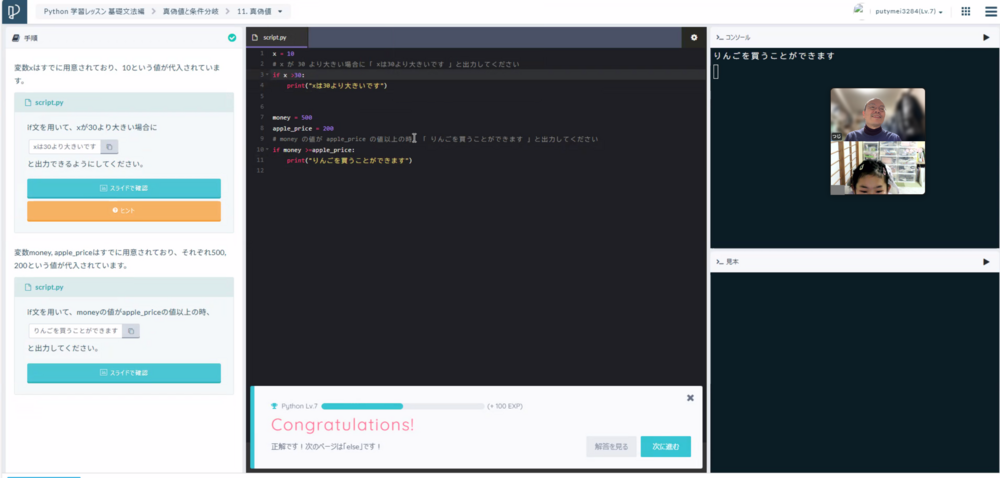Screen dimensions: 1000x478
Task: Click the Progate logo in top-left corner
Action: [16, 12]
